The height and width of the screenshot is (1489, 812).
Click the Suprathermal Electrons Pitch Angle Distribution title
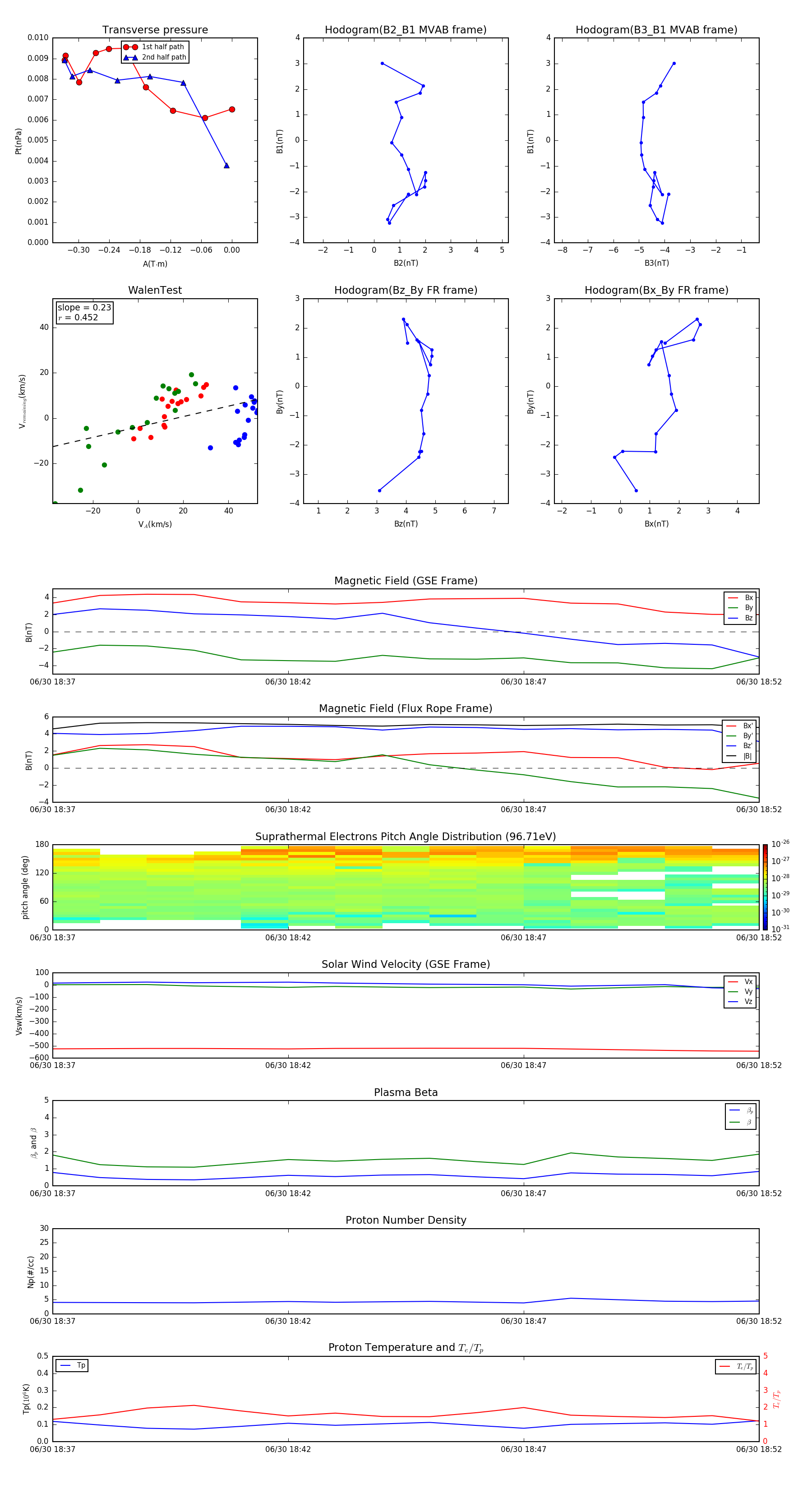point(406,837)
